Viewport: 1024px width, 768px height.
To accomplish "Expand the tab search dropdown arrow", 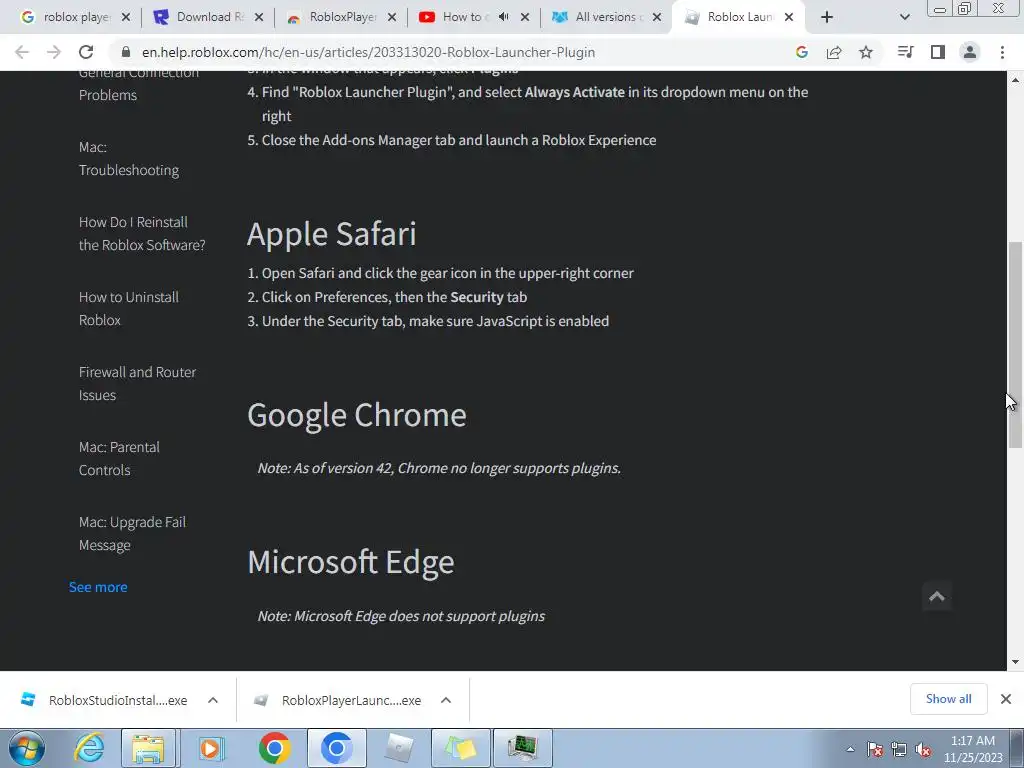I will pyautogui.click(x=904, y=17).
